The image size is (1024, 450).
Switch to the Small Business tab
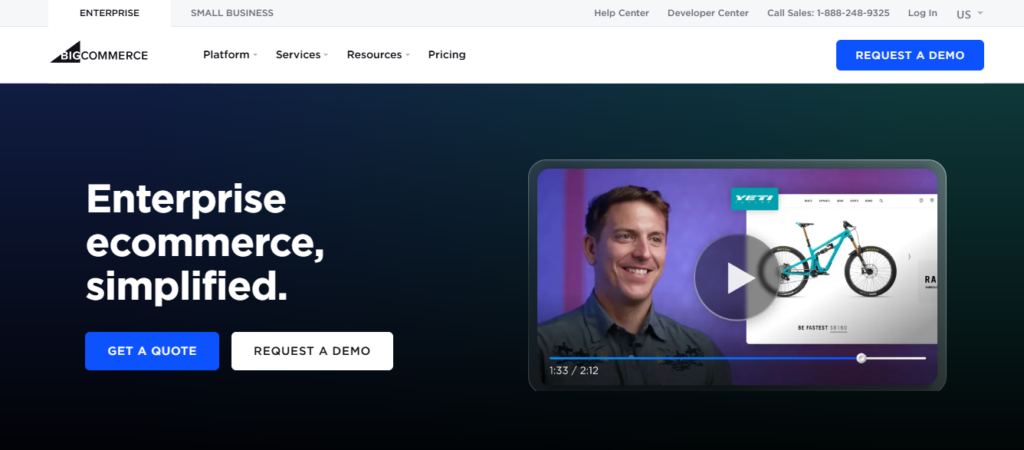[232, 13]
